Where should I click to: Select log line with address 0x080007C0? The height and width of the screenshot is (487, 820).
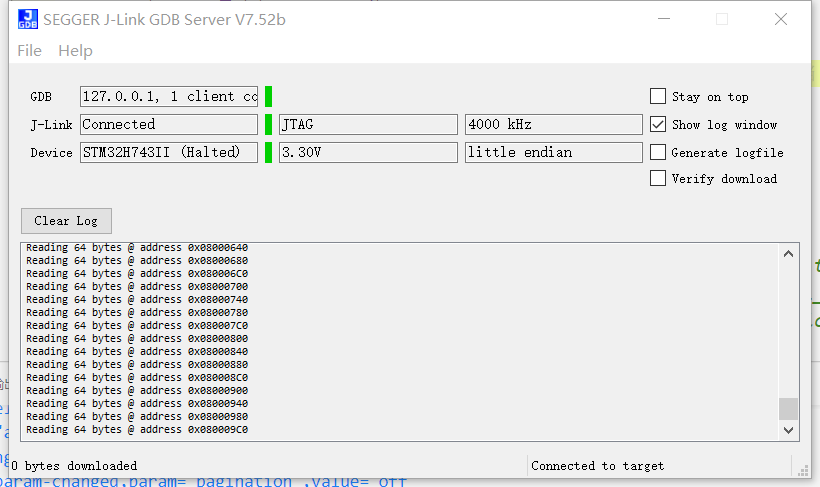pyautogui.click(x=137, y=325)
